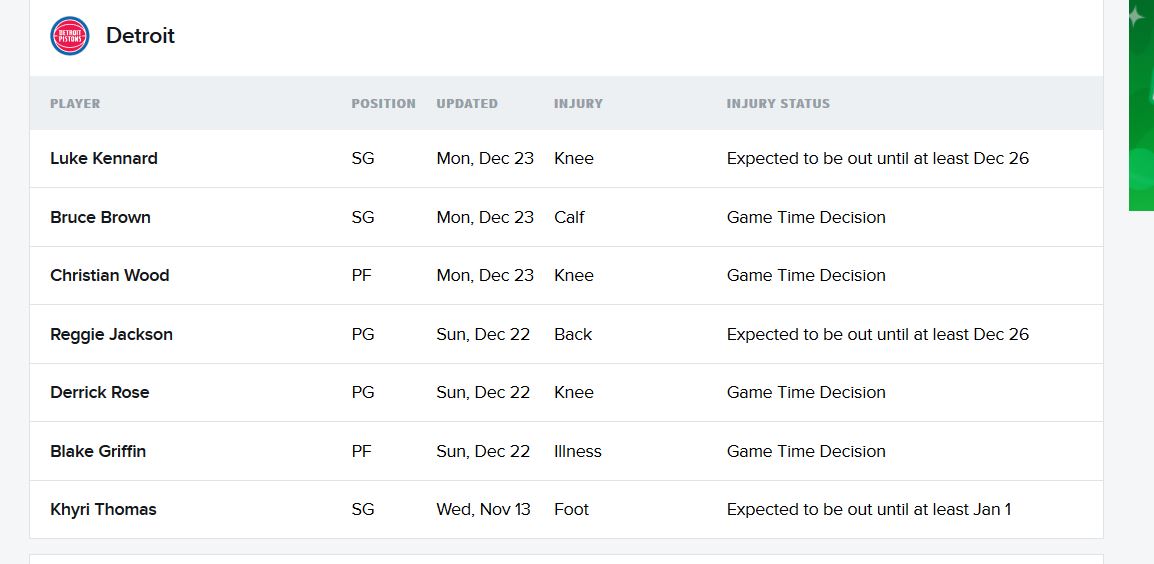Sort by the Position column header
Viewport: 1154px width, 564px height.
(x=383, y=103)
